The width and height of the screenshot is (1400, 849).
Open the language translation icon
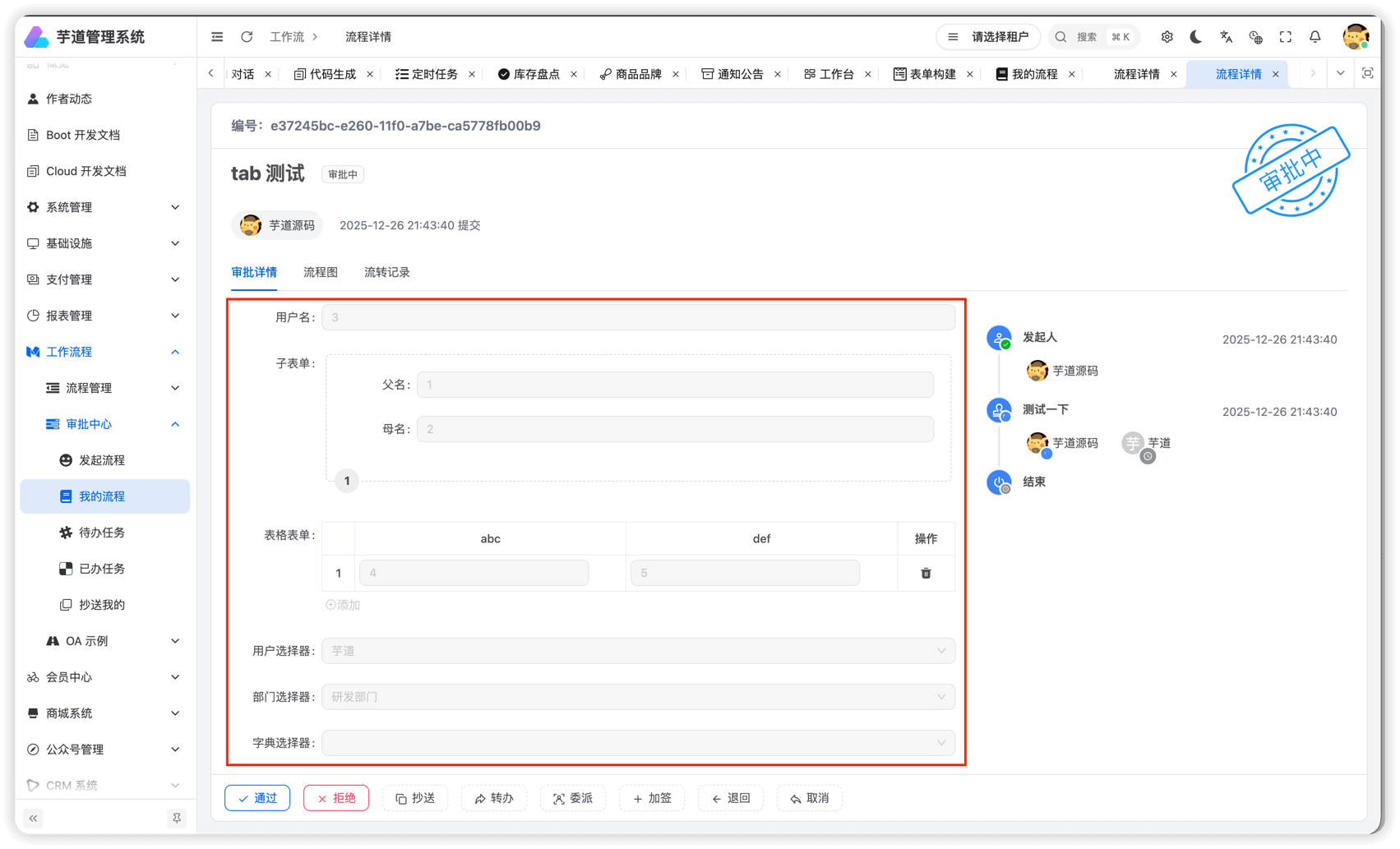(x=1226, y=36)
